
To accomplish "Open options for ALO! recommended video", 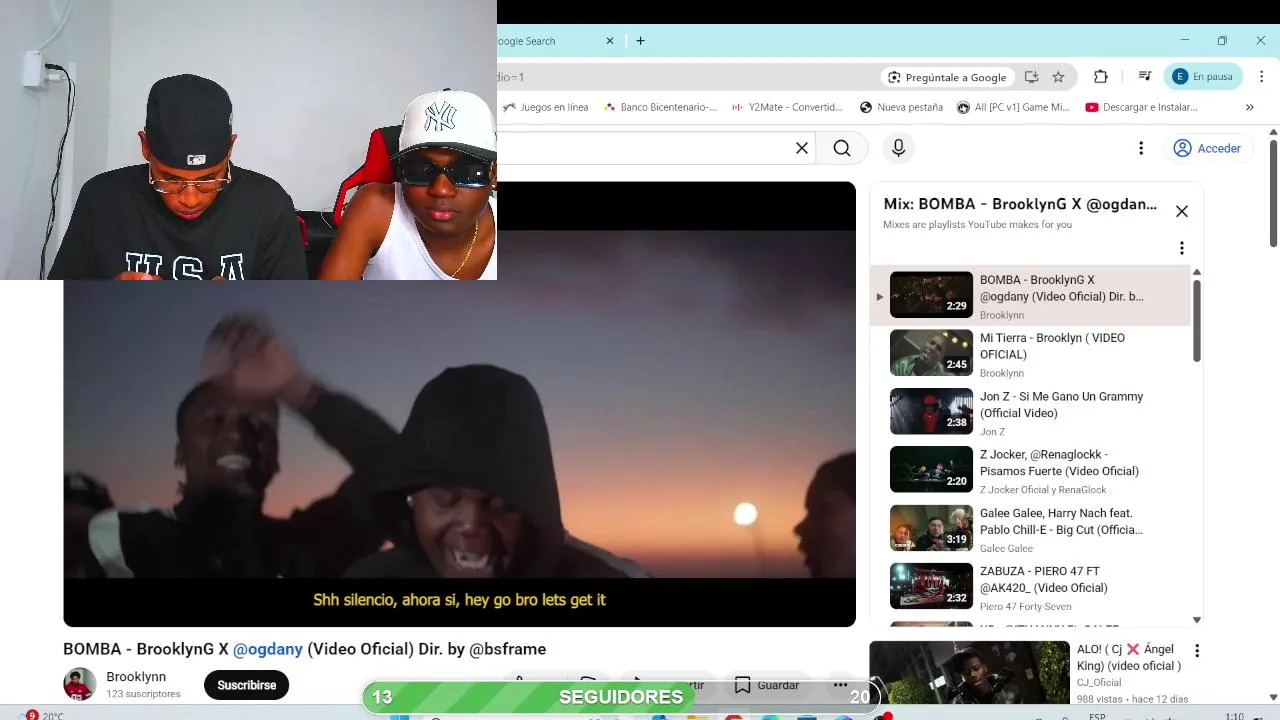I will (1196, 651).
